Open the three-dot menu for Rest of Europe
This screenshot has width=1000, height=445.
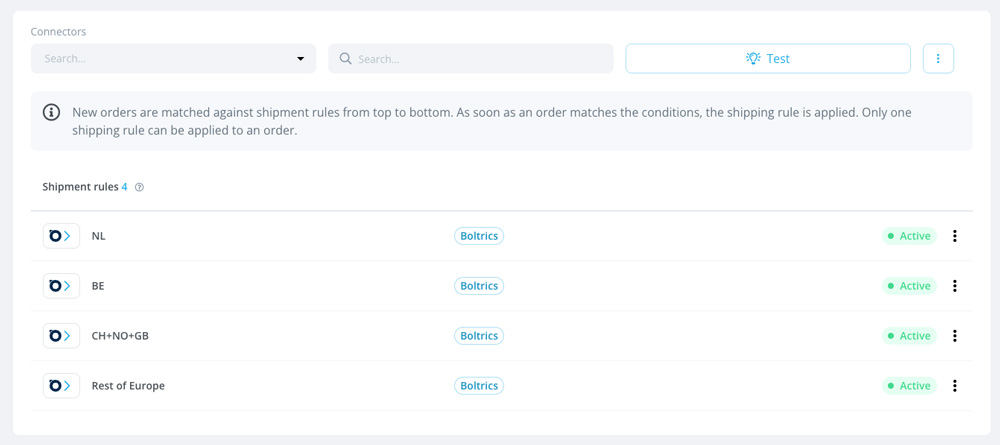955,386
